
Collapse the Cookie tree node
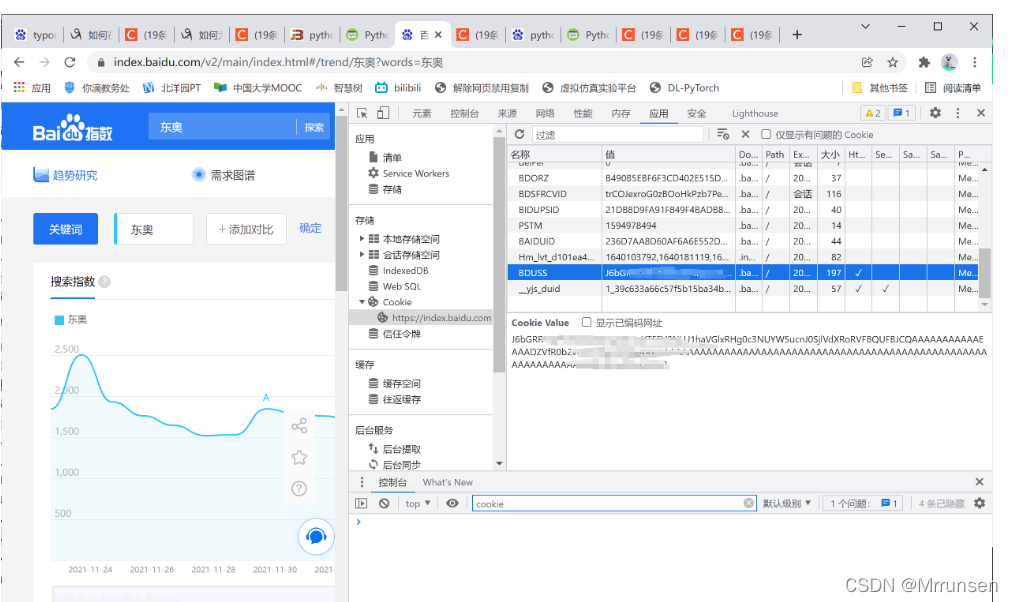(362, 302)
